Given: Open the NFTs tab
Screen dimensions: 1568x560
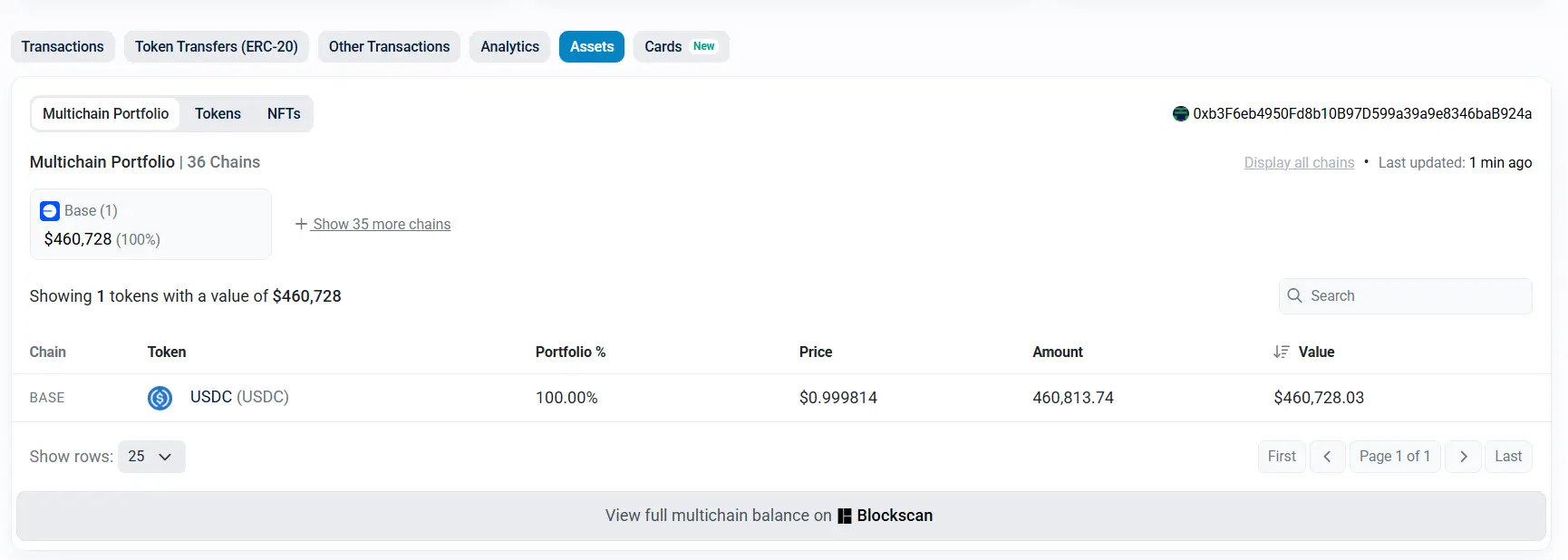Looking at the screenshot, I should (284, 113).
